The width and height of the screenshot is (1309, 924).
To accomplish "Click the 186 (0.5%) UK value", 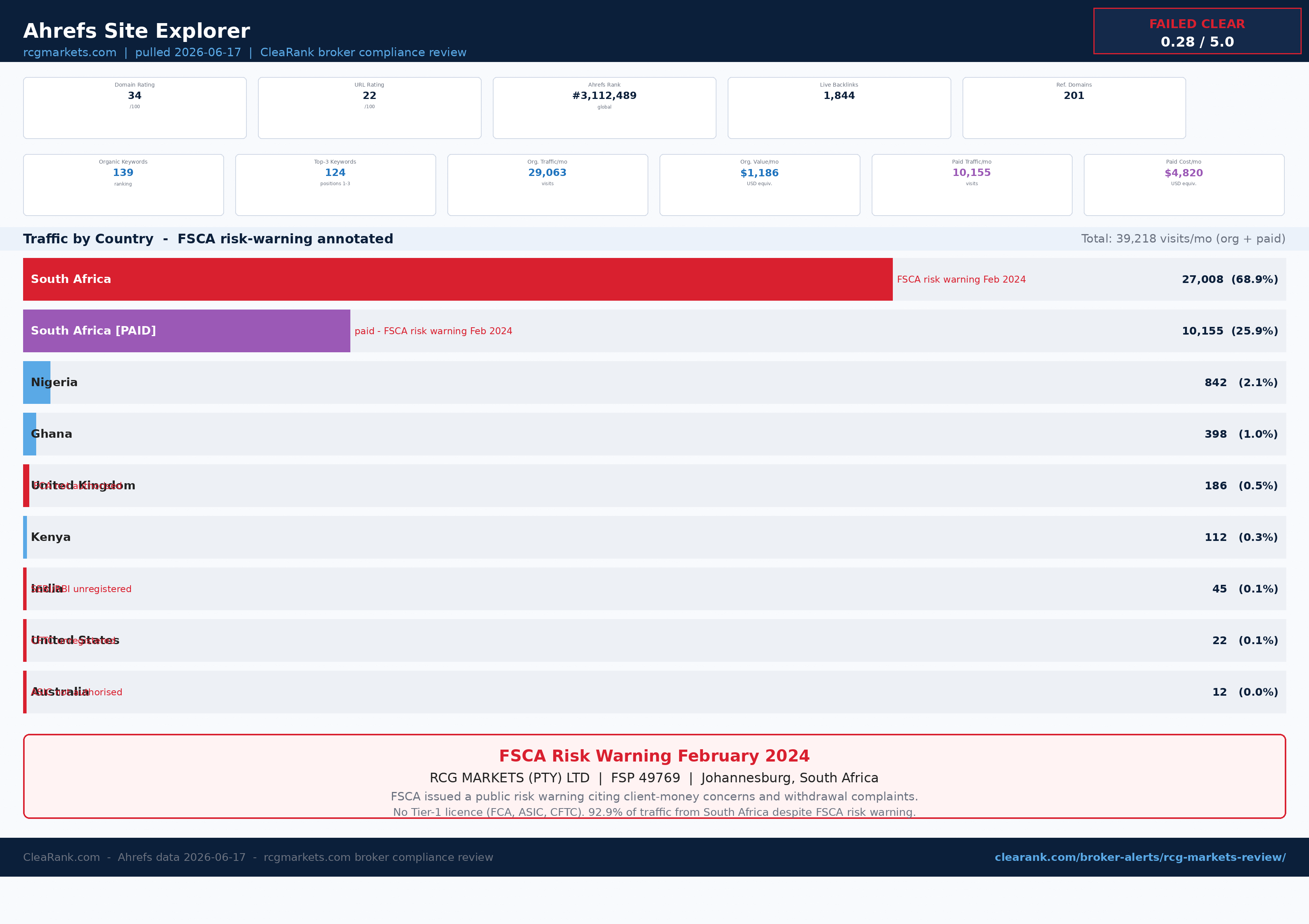I will [x=1241, y=485].
